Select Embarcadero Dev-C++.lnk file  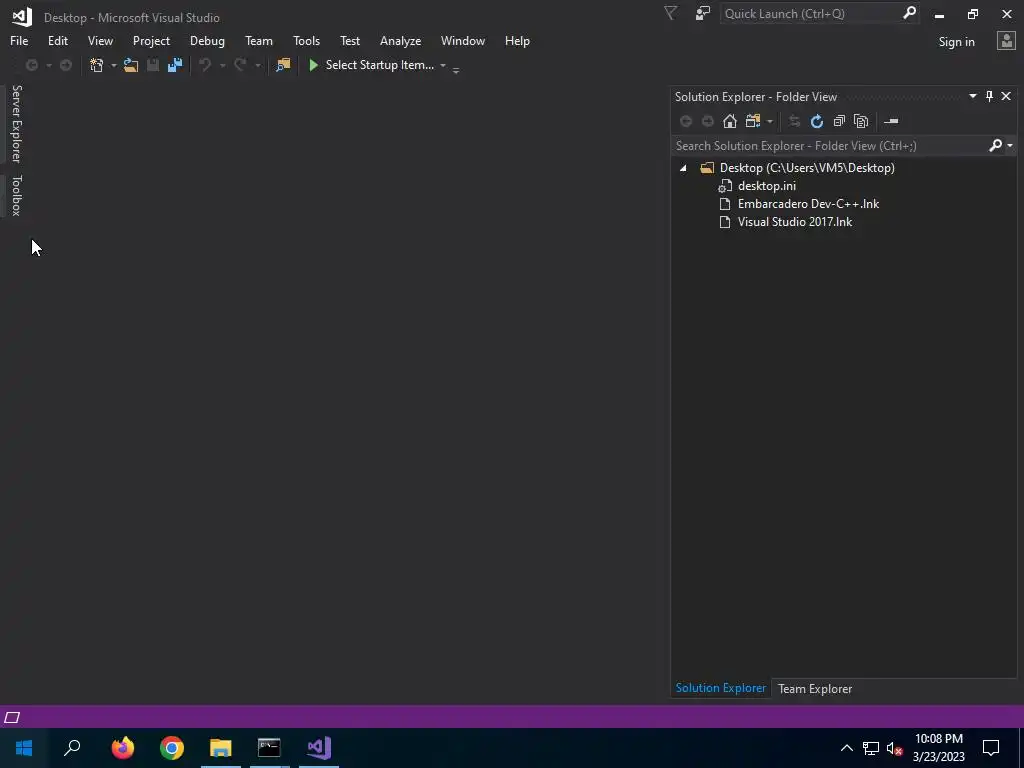[x=808, y=204]
